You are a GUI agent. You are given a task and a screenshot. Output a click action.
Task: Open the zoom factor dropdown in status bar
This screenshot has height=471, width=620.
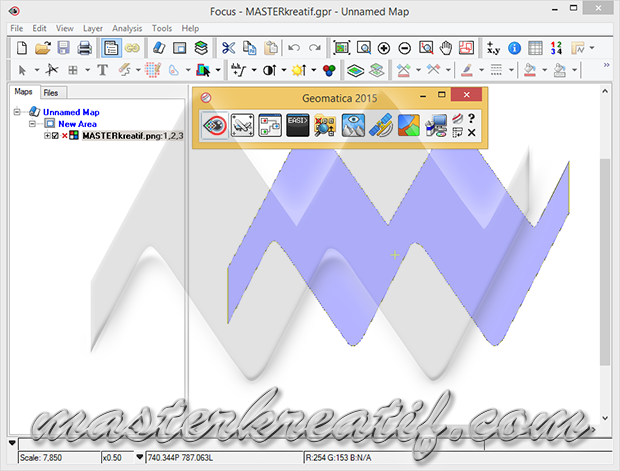point(139,457)
